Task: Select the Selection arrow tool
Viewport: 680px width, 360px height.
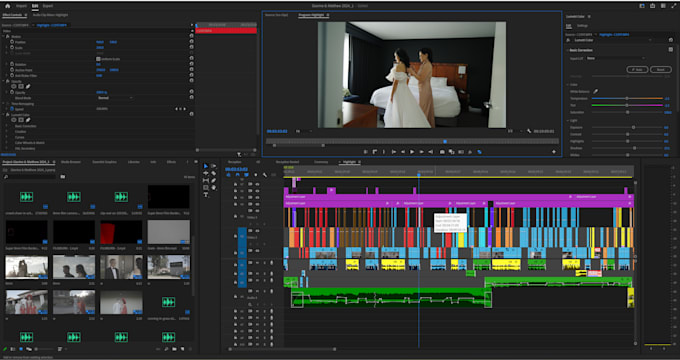Action: 206,167
